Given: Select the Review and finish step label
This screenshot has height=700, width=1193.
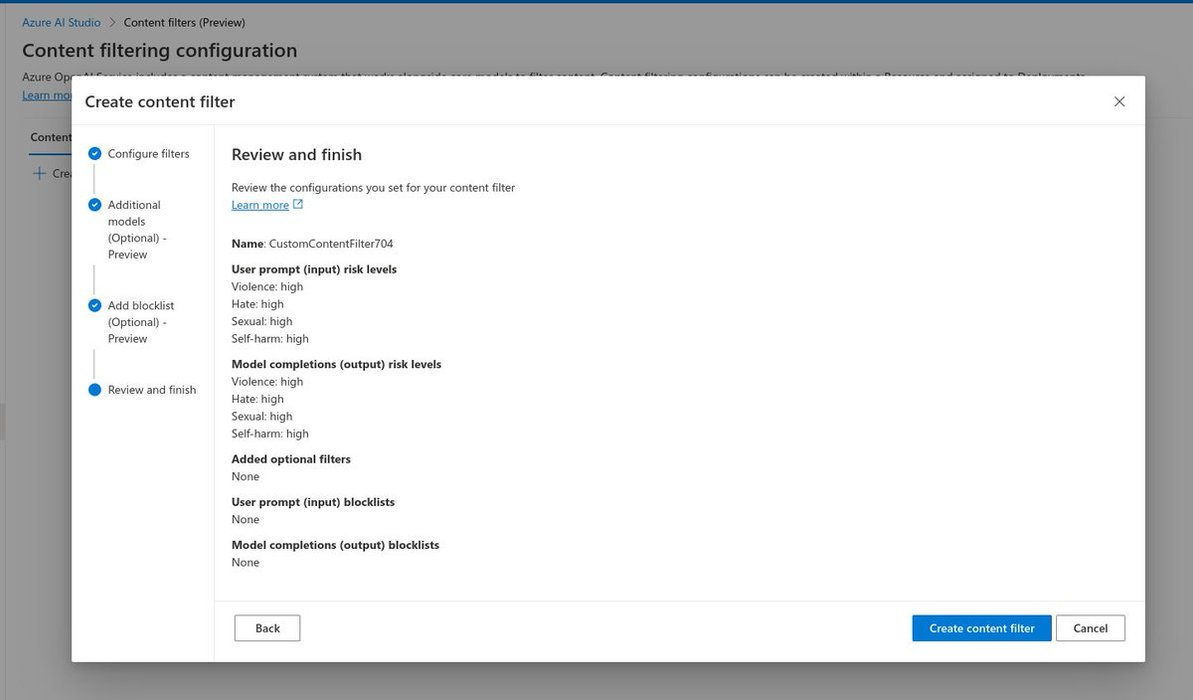Looking at the screenshot, I should [x=152, y=390].
